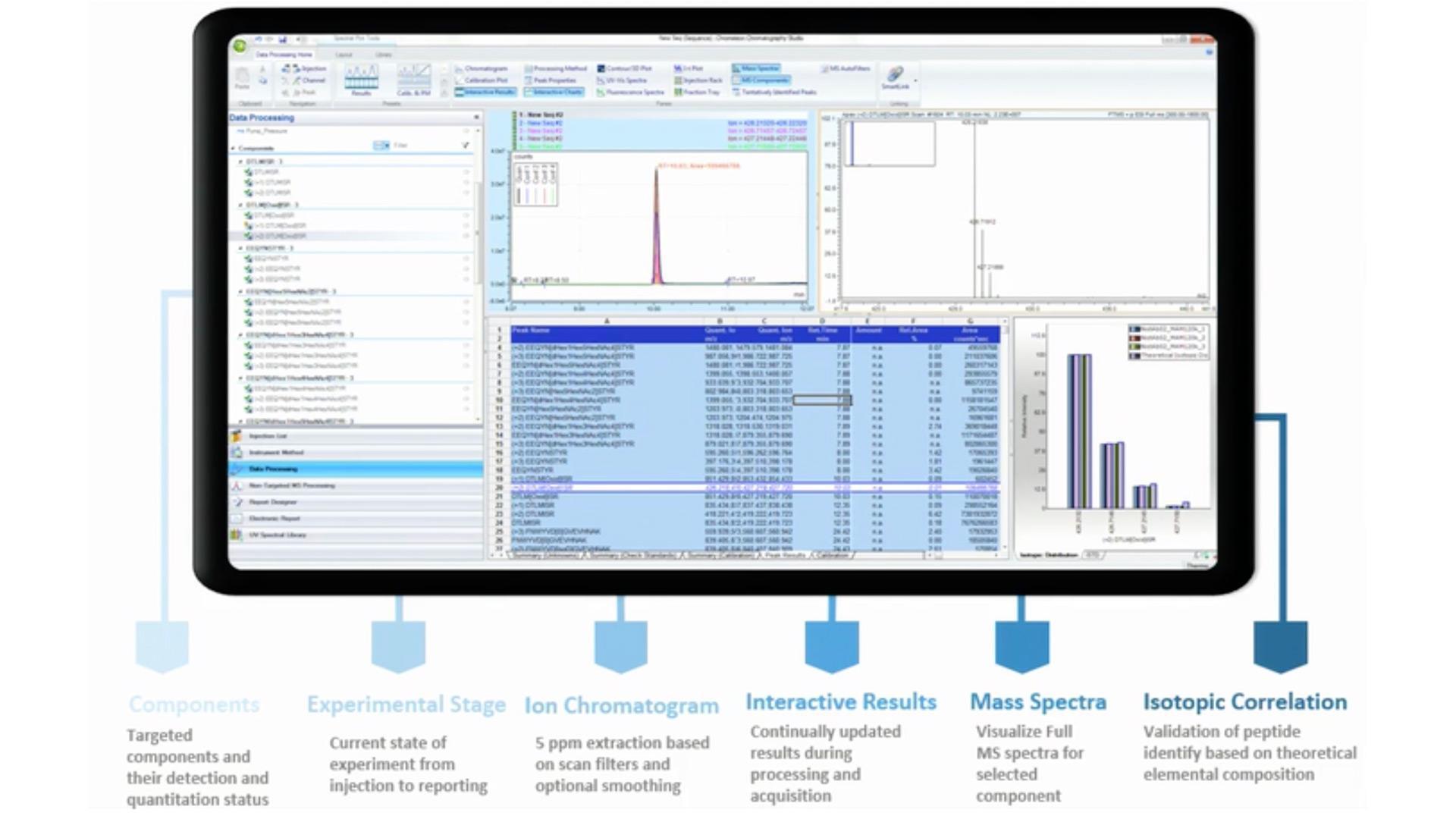Viewport: 1456px width, 819px height.
Task: Click the vertical scrollbar of results table
Action: click(x=1005, y=432)
